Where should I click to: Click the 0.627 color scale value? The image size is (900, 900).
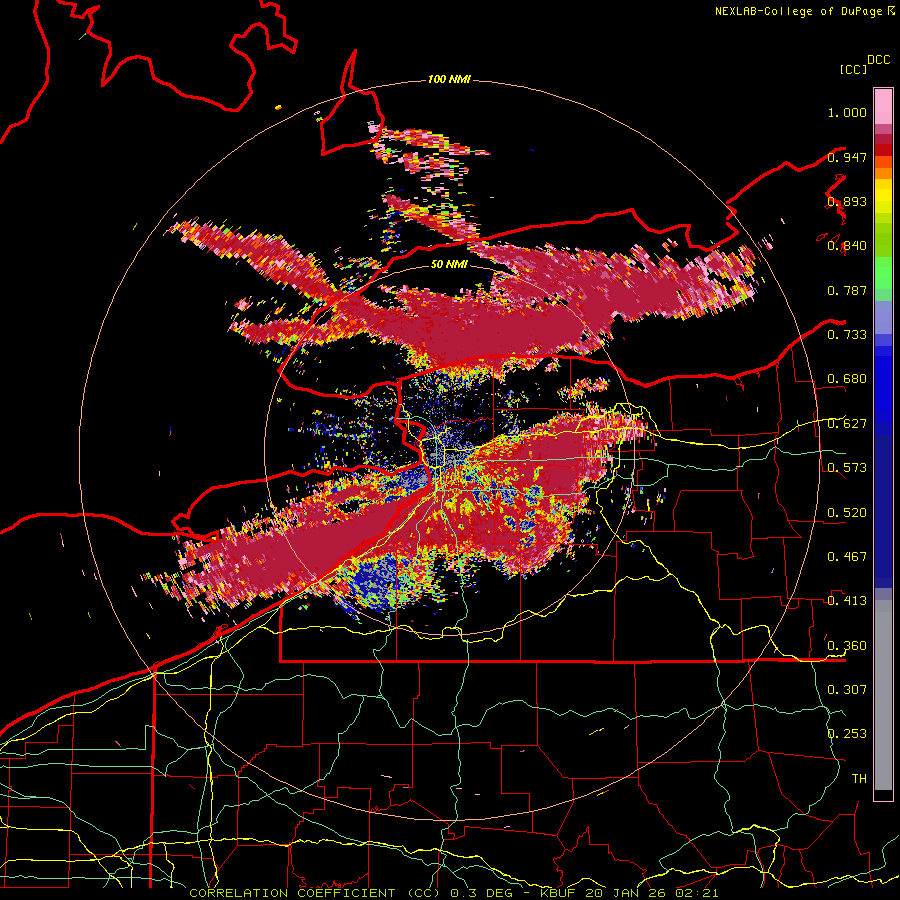(847, 424)
